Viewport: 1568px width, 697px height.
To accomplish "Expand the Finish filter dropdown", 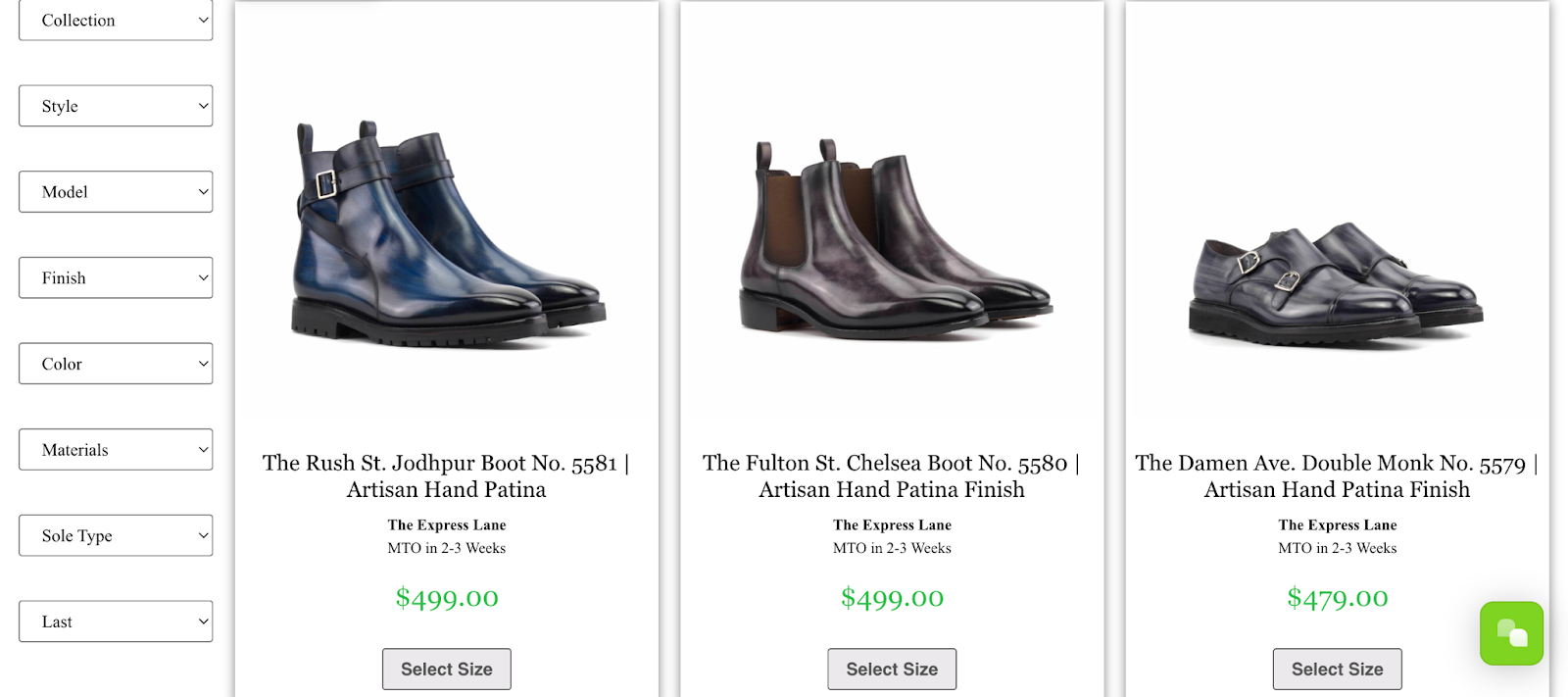I will coord(115,277).
